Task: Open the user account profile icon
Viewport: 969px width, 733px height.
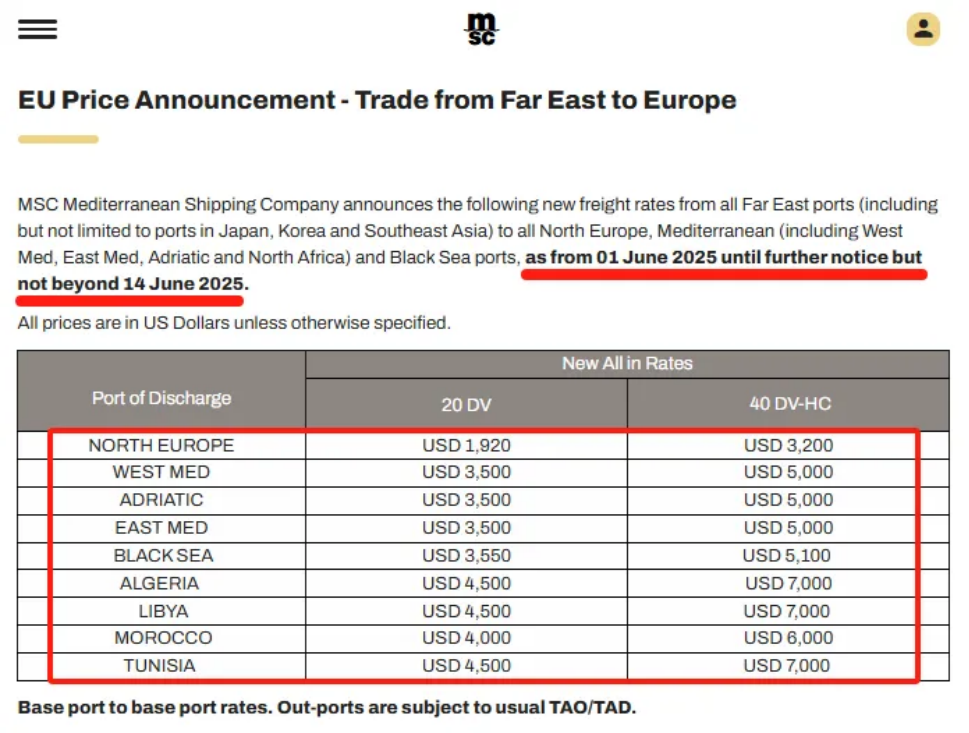Action: pos(922,29)
